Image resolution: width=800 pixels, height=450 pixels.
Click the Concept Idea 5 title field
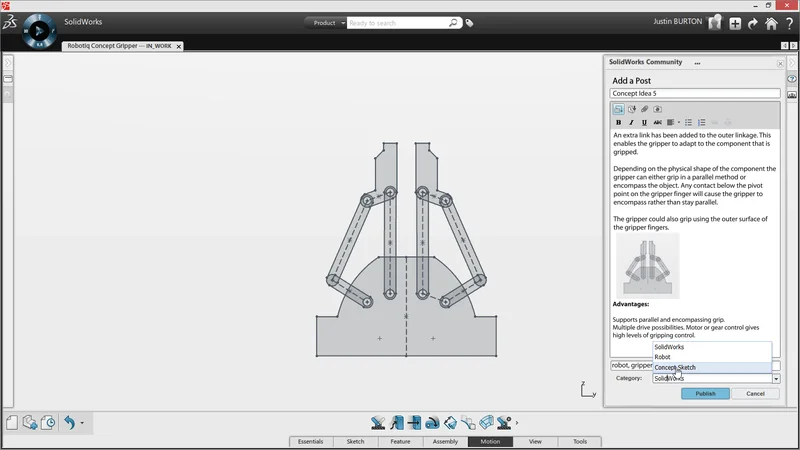(x=694, y=93)
